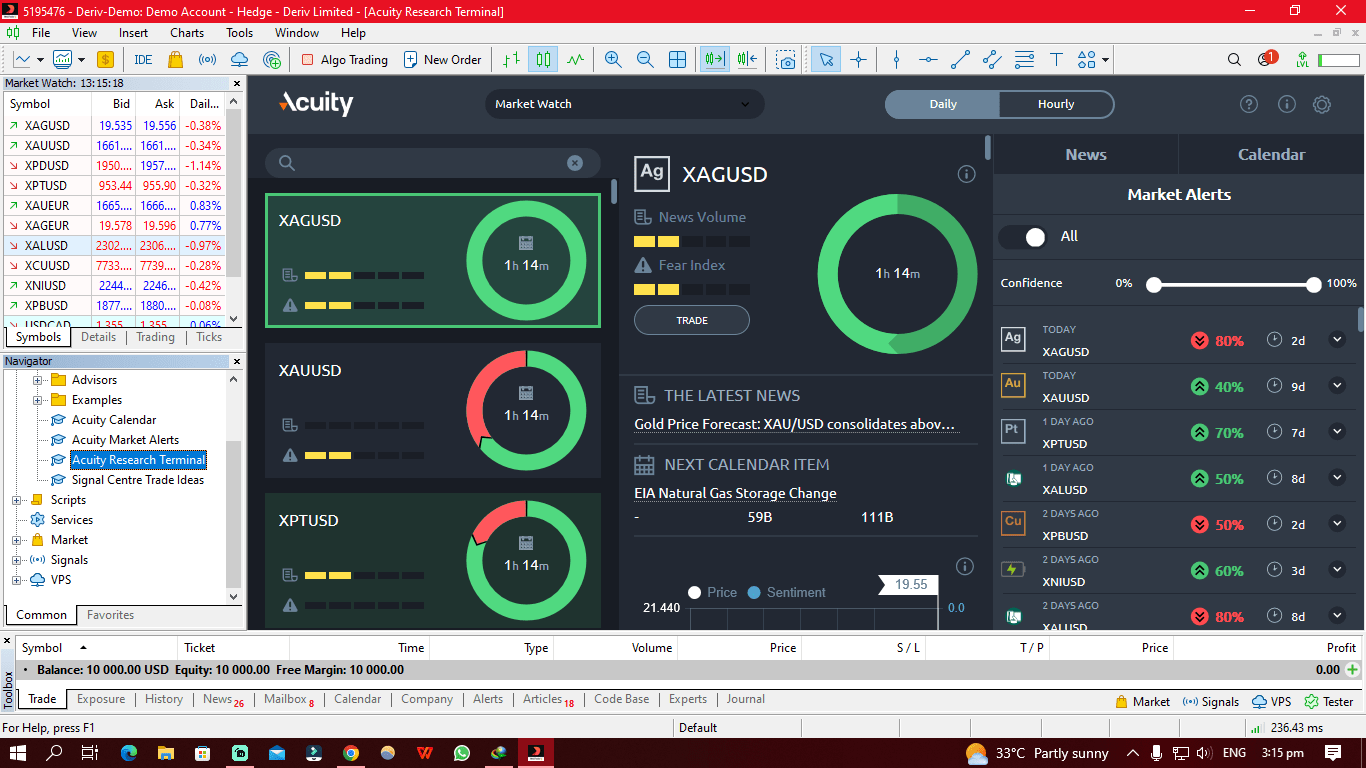The height and width of the screenshot is (768, 1366).
Task: Switch to line chart type
Action: click(x=575, y=60)
